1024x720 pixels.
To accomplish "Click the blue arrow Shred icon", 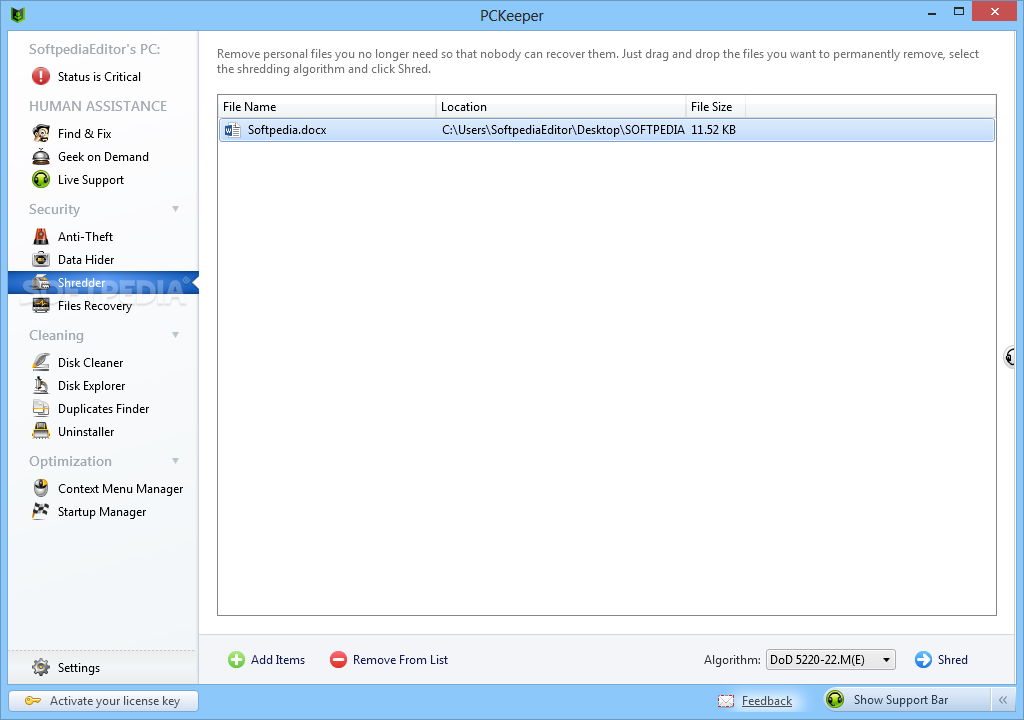I will click(x=923, y=660).
